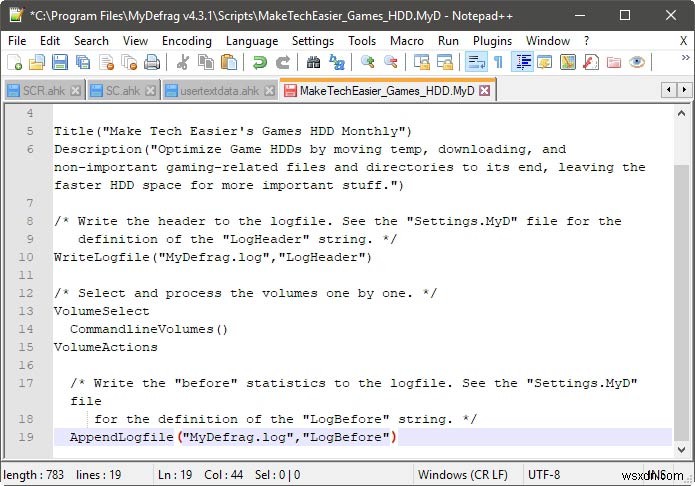Click User Defined Language dialog icon
This screenshot has height=486, width=695.
(545, 62)
